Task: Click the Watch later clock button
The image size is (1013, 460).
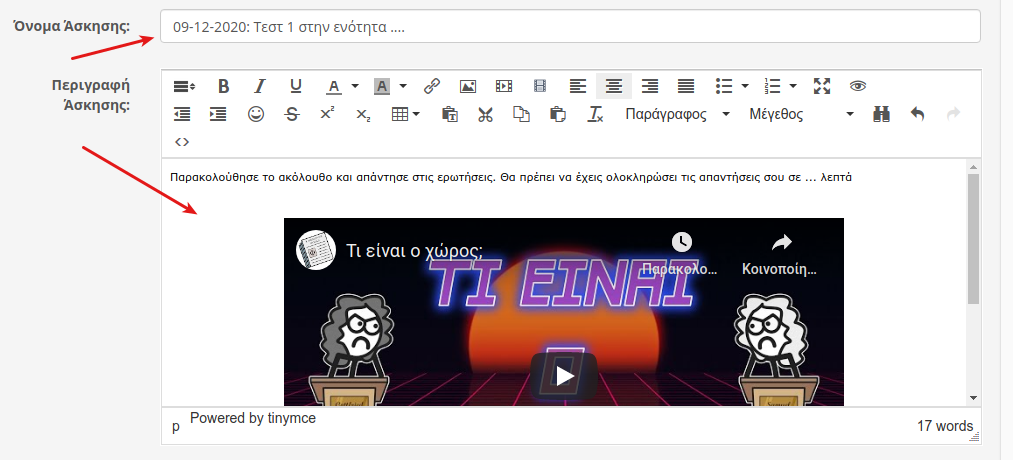Action: click(x=681, y=242)
